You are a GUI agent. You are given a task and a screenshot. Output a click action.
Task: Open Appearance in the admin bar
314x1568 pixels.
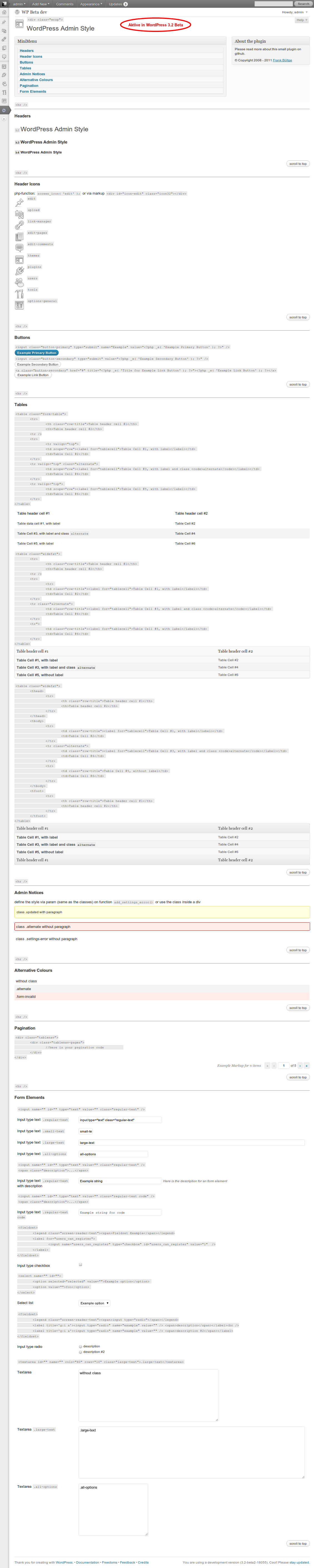91,4
